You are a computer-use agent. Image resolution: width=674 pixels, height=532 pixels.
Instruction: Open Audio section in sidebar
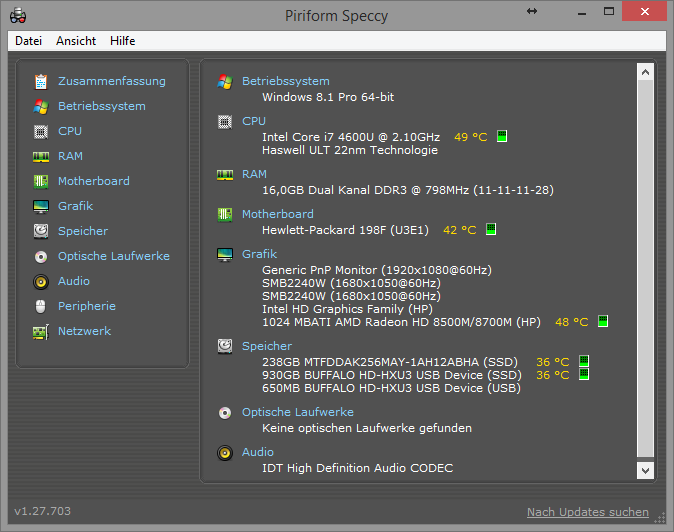[x=74, y=281]
